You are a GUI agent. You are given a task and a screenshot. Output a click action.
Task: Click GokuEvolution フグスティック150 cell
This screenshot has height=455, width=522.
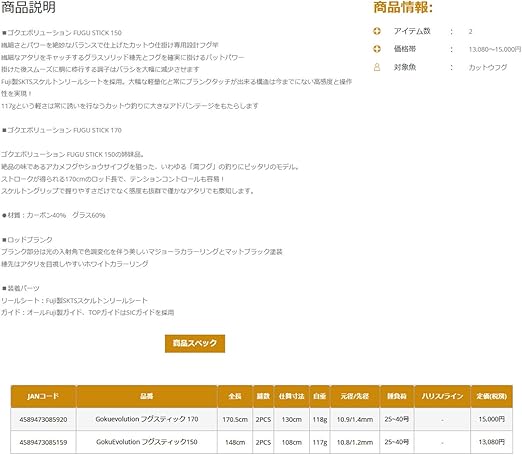[147, 442]
